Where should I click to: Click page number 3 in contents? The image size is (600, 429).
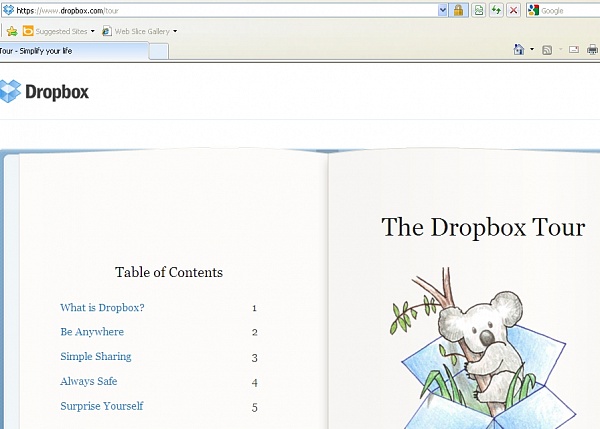[x=254, y=358]
